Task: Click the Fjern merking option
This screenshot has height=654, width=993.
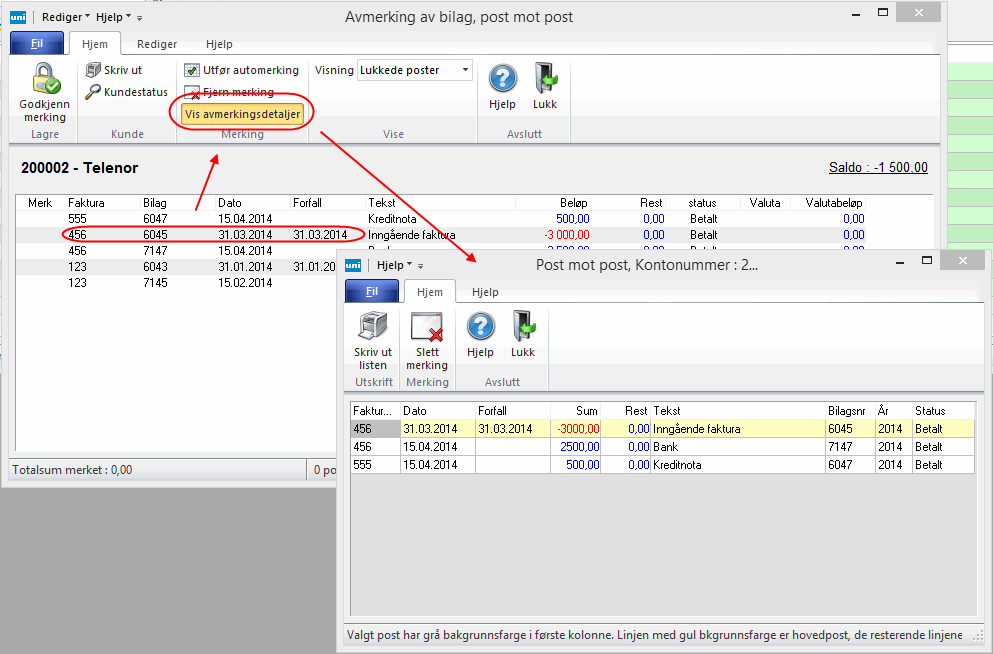Action: (238, 92)
